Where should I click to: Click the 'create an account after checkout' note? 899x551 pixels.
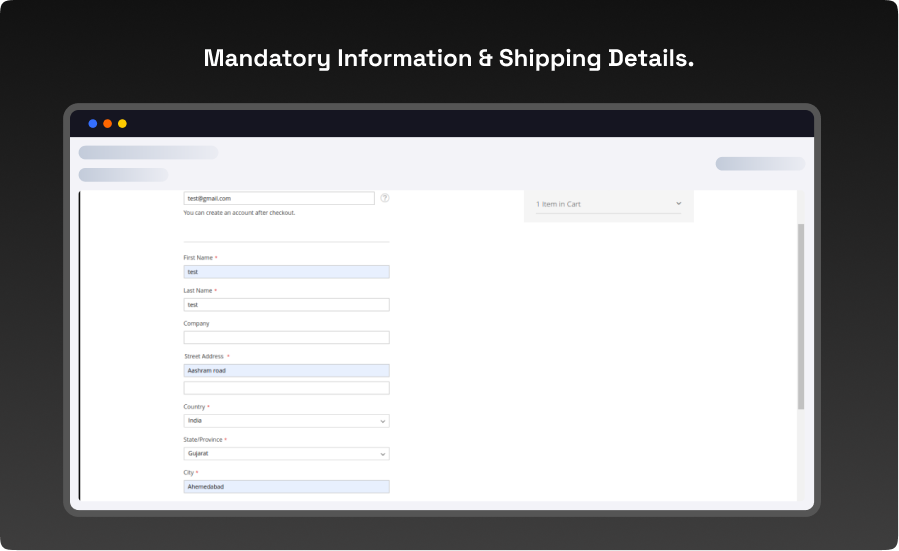(x=239, y=213)
